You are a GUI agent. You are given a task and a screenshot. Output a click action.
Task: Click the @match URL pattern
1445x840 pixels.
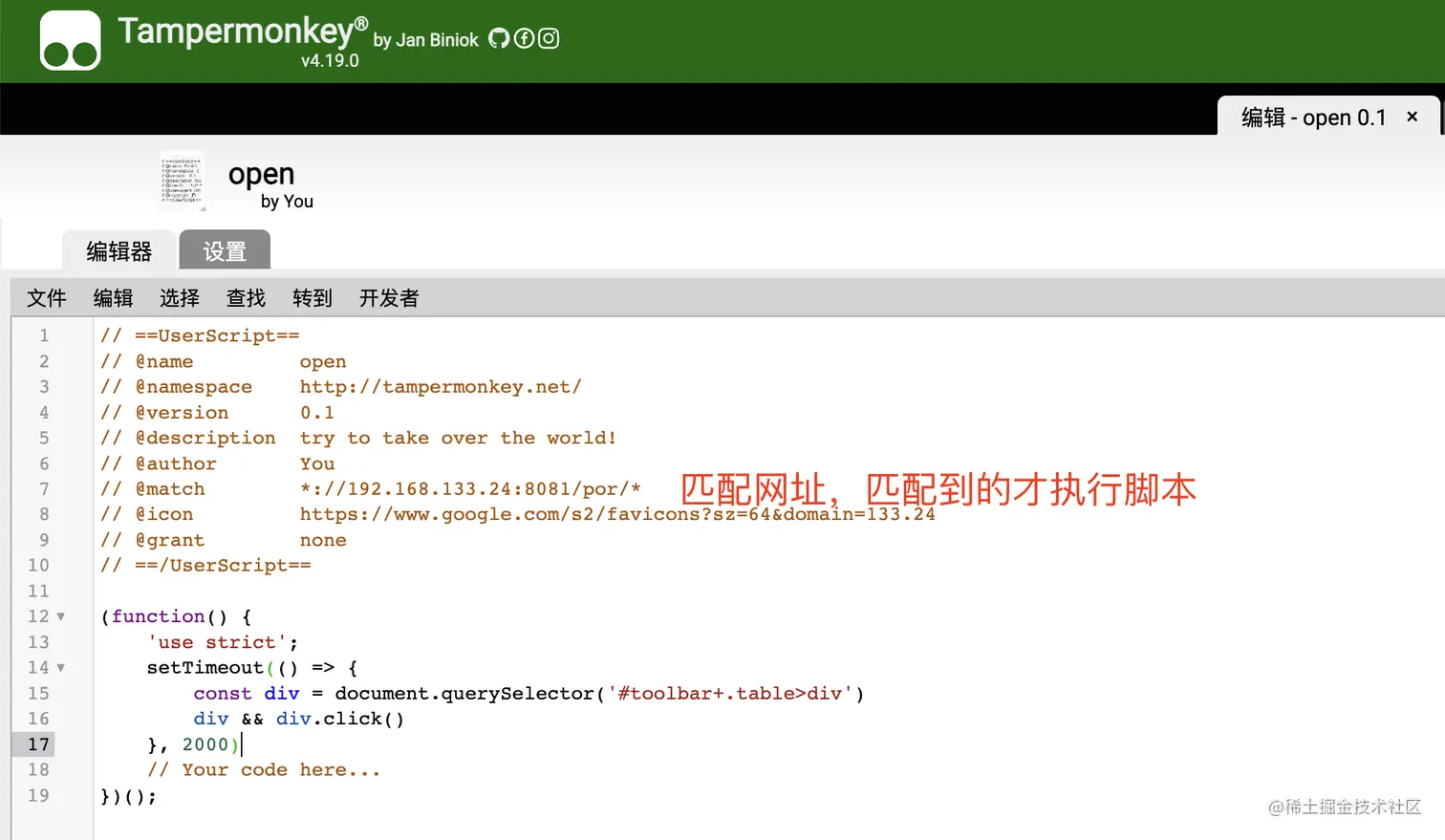coord(470,489)
